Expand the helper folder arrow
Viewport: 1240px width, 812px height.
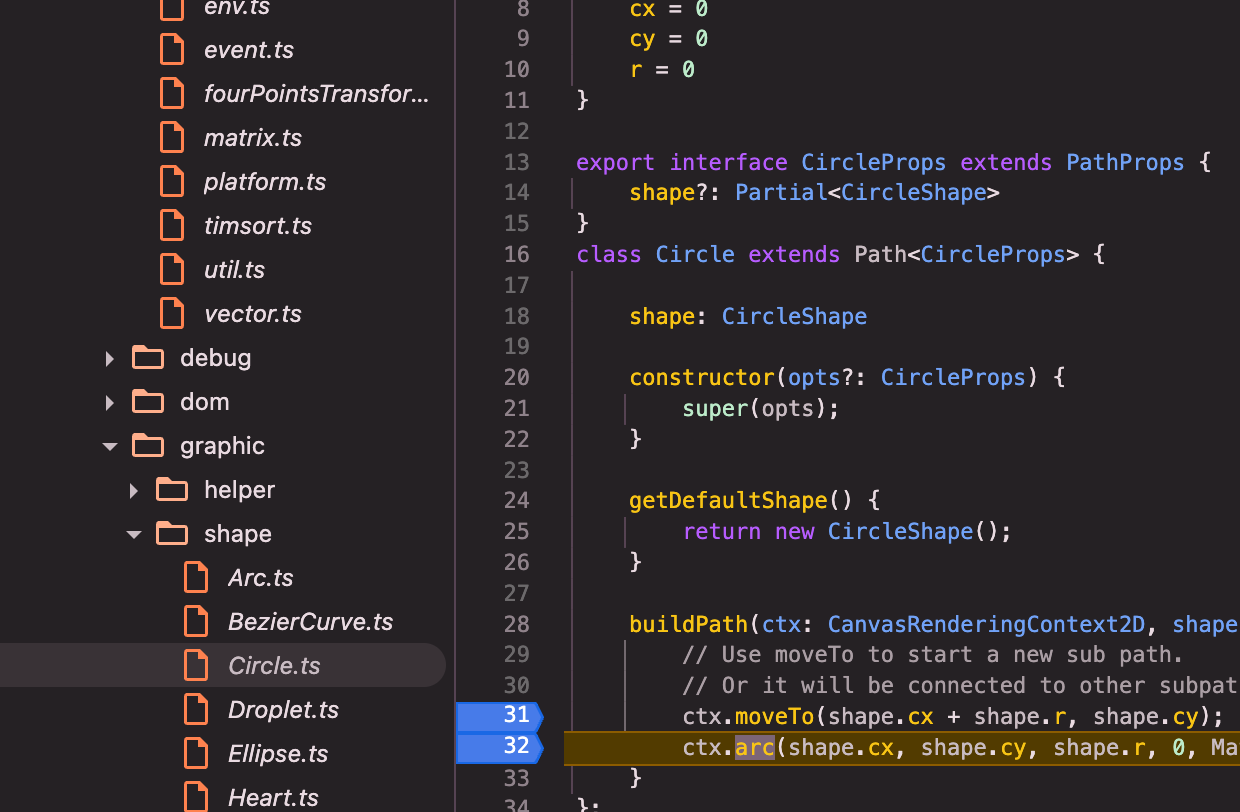click(x=134, y=490)
